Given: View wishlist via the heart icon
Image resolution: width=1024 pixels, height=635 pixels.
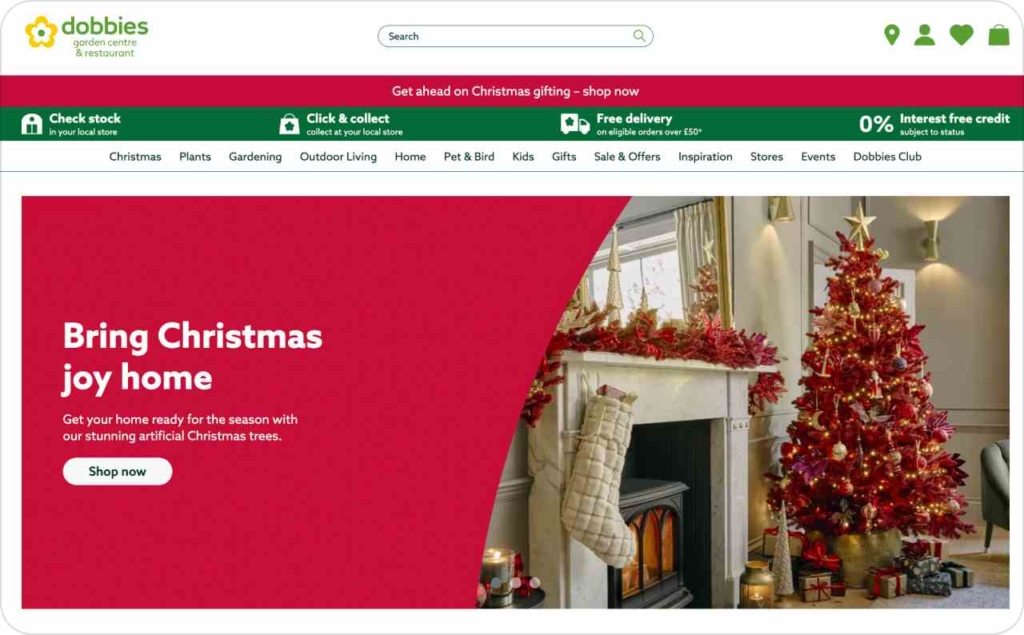Looking at the screenshot, I should 961,35.
